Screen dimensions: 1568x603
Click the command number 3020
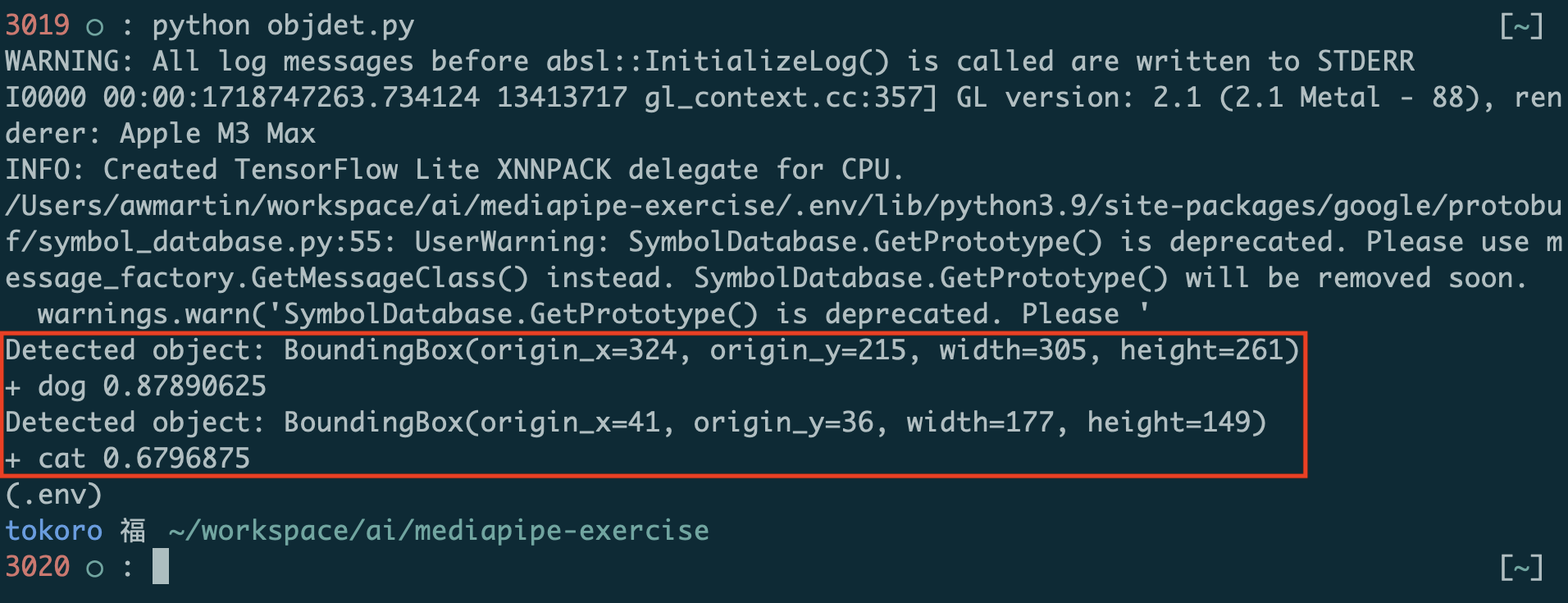click(38, 566)
